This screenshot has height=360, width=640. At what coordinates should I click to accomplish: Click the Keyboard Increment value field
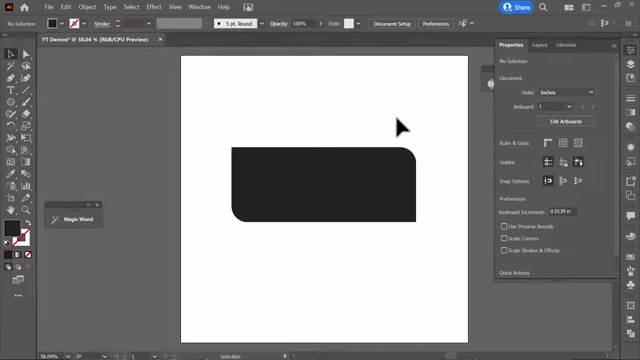click(562, 211)
